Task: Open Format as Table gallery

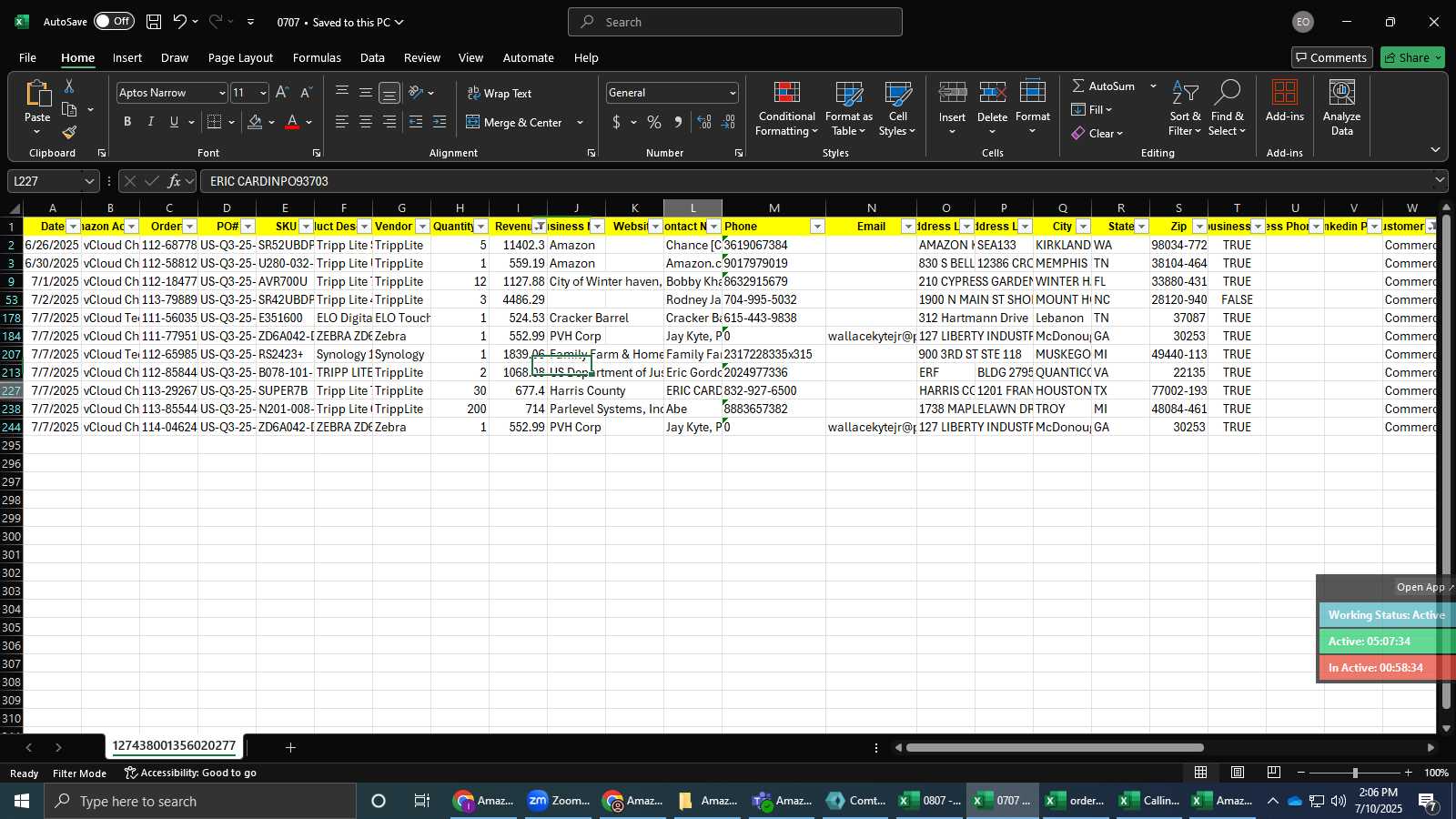Action: tap(848, 108)
